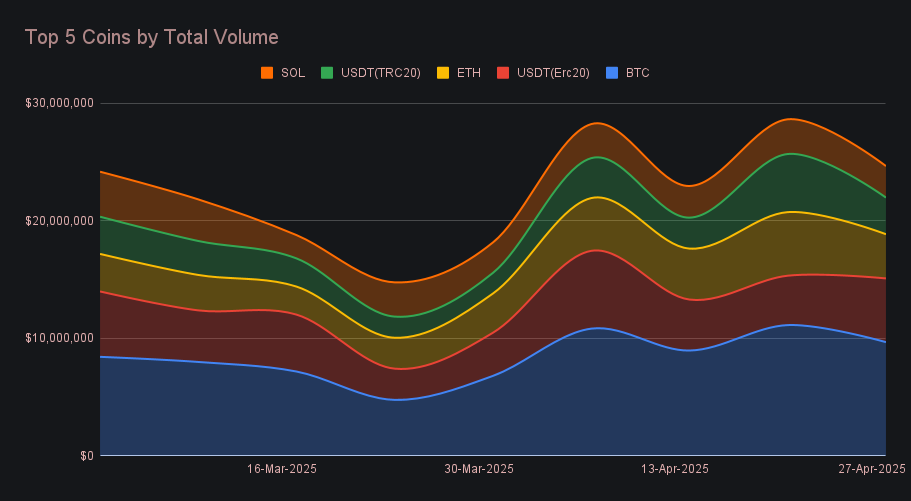Viewport: 911px width, 501px height.
Task: Select the 30-Mar-2025 x-axis date label
Action: click(x=478, y=469)
